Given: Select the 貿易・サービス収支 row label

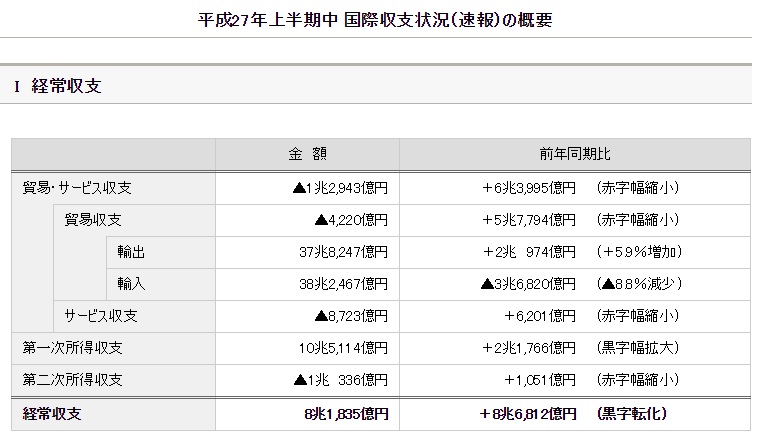Looking at the screenshot, I should click(77, 188).
